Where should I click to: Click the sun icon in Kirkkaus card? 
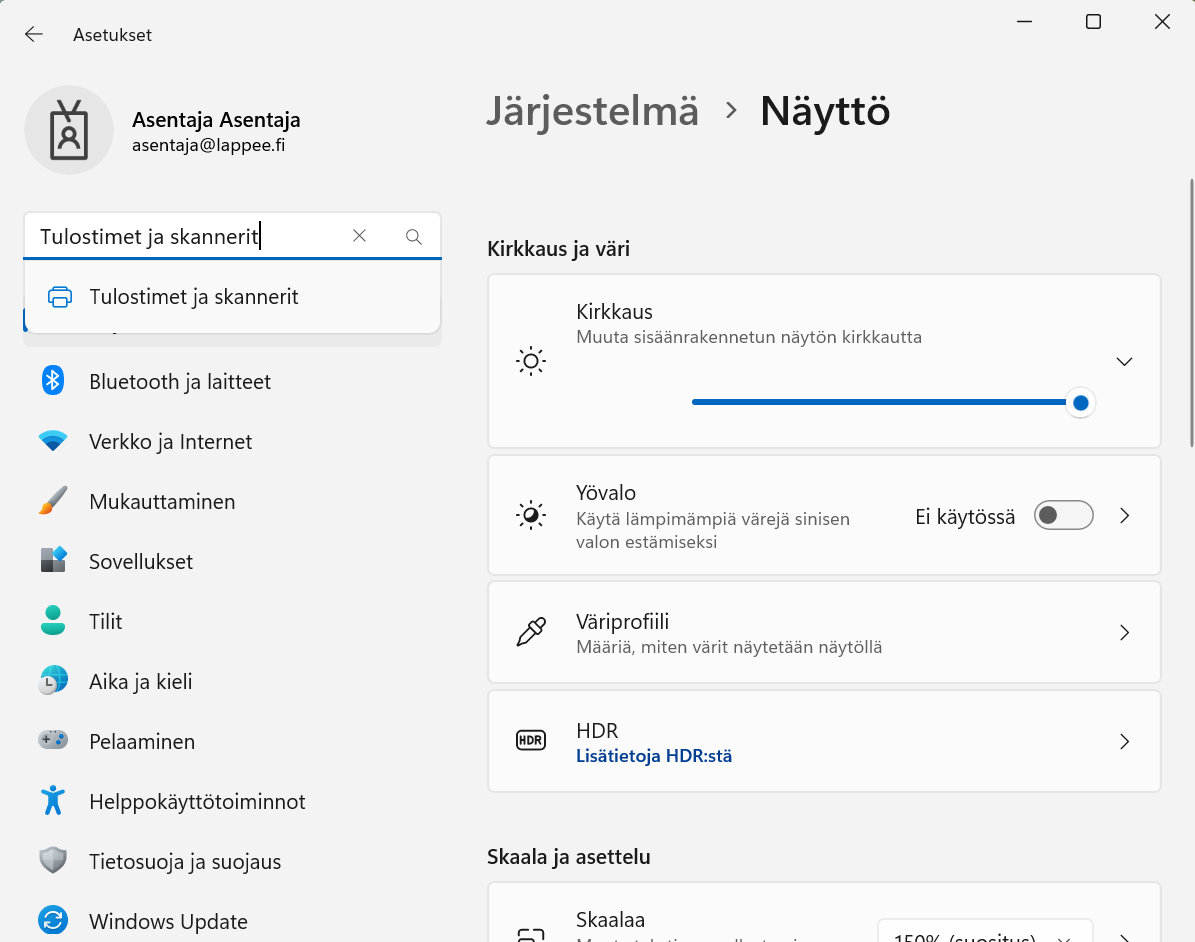[531, 361]
